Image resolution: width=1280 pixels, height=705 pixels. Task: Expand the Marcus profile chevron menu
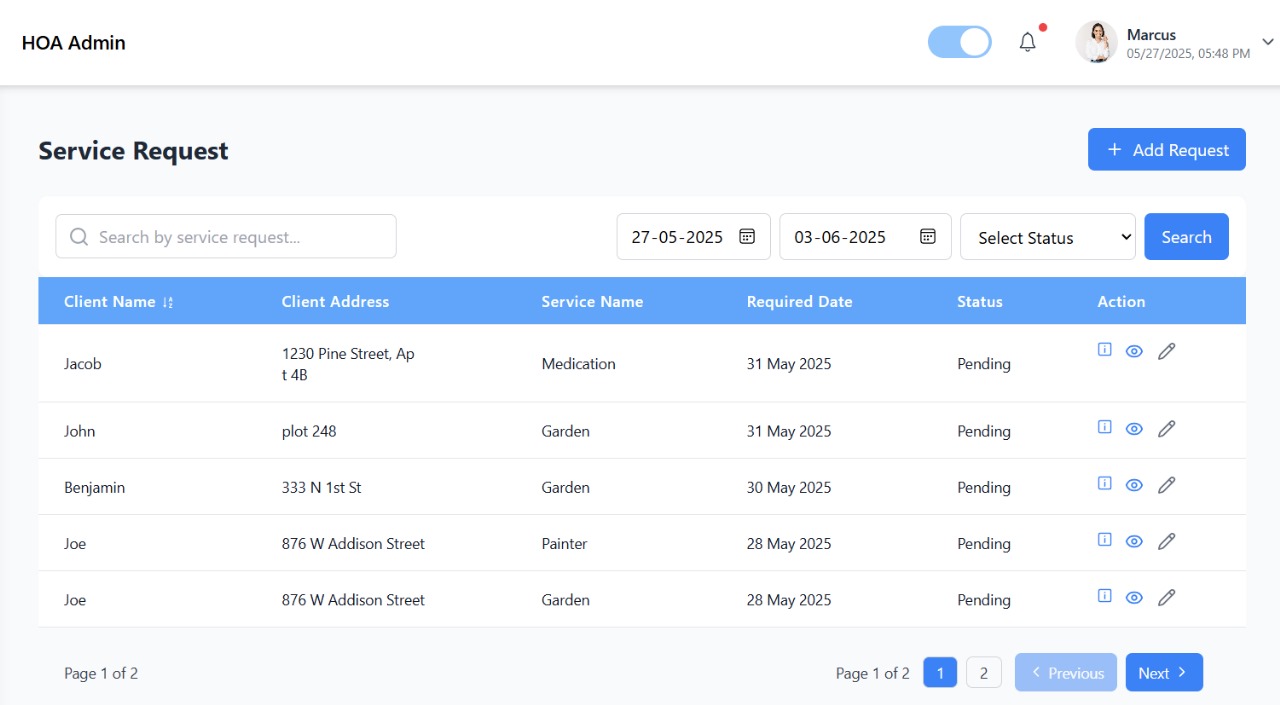(1266, 42)
